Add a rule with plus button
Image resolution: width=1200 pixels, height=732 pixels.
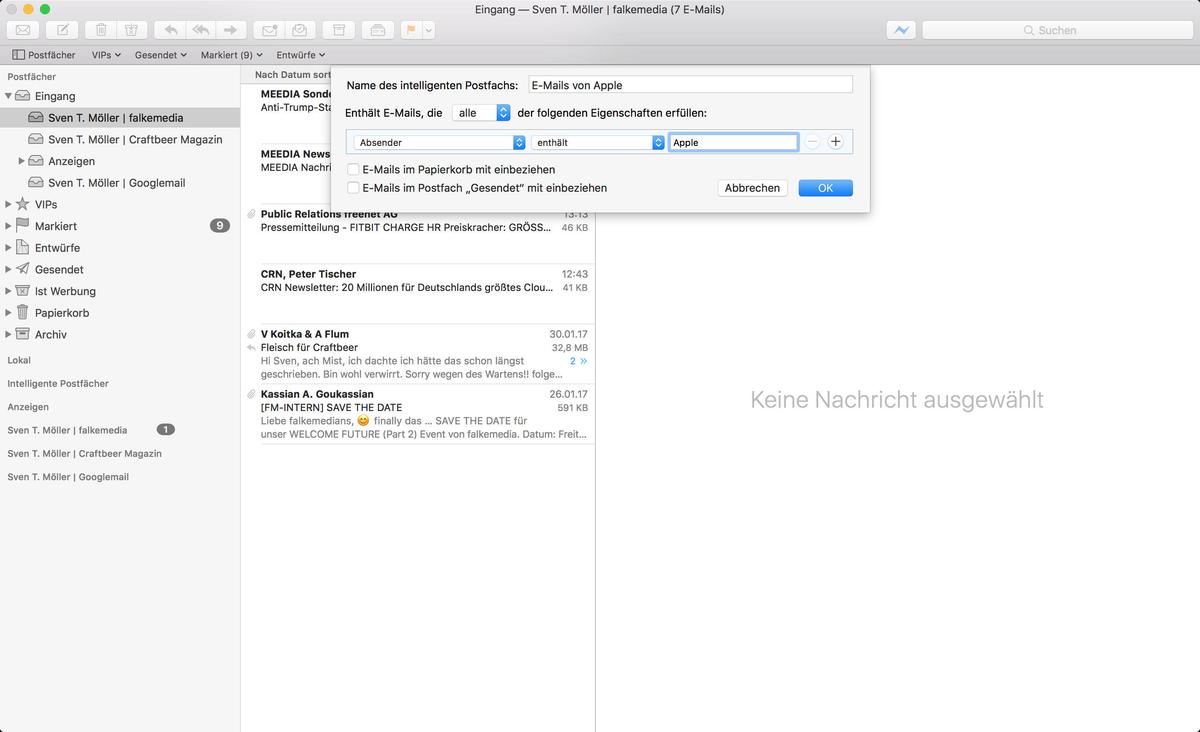pos(836,142)
